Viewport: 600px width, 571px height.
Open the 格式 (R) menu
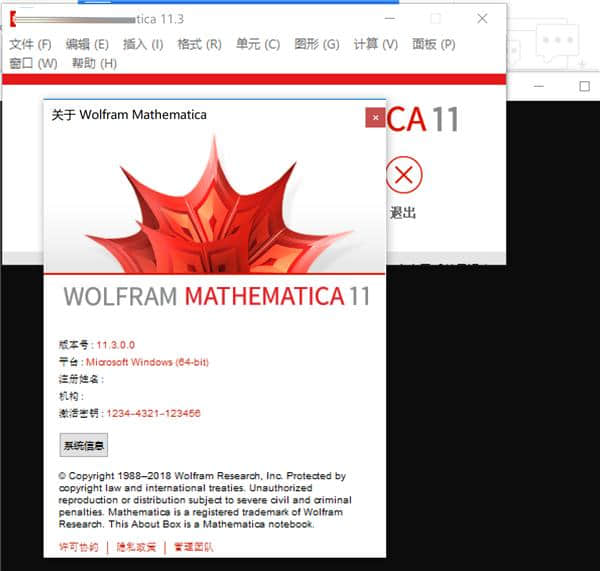(x=199, y=44)
